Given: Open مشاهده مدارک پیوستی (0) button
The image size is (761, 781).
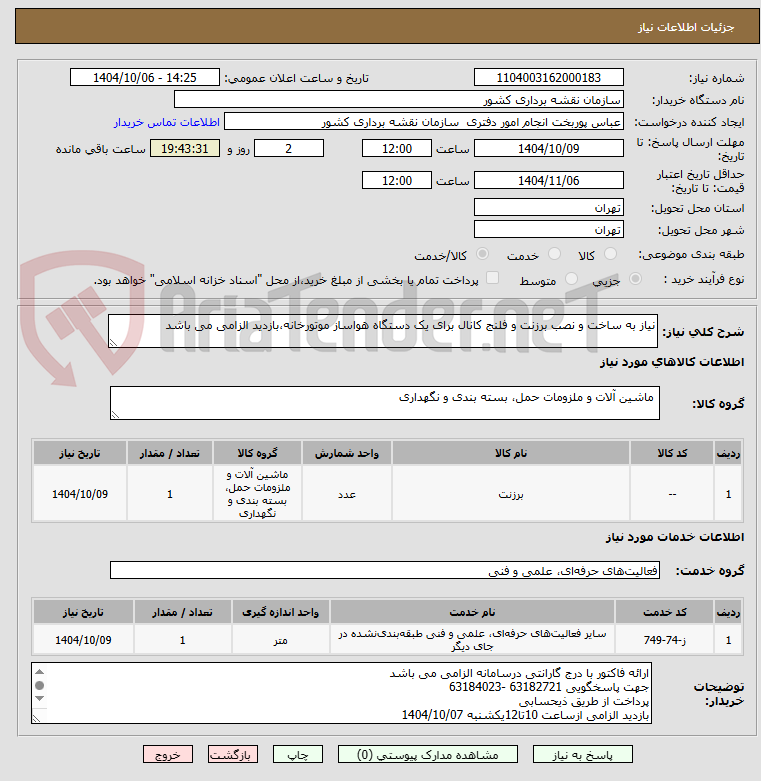Looking at the screenshot, I should (427, 754).
